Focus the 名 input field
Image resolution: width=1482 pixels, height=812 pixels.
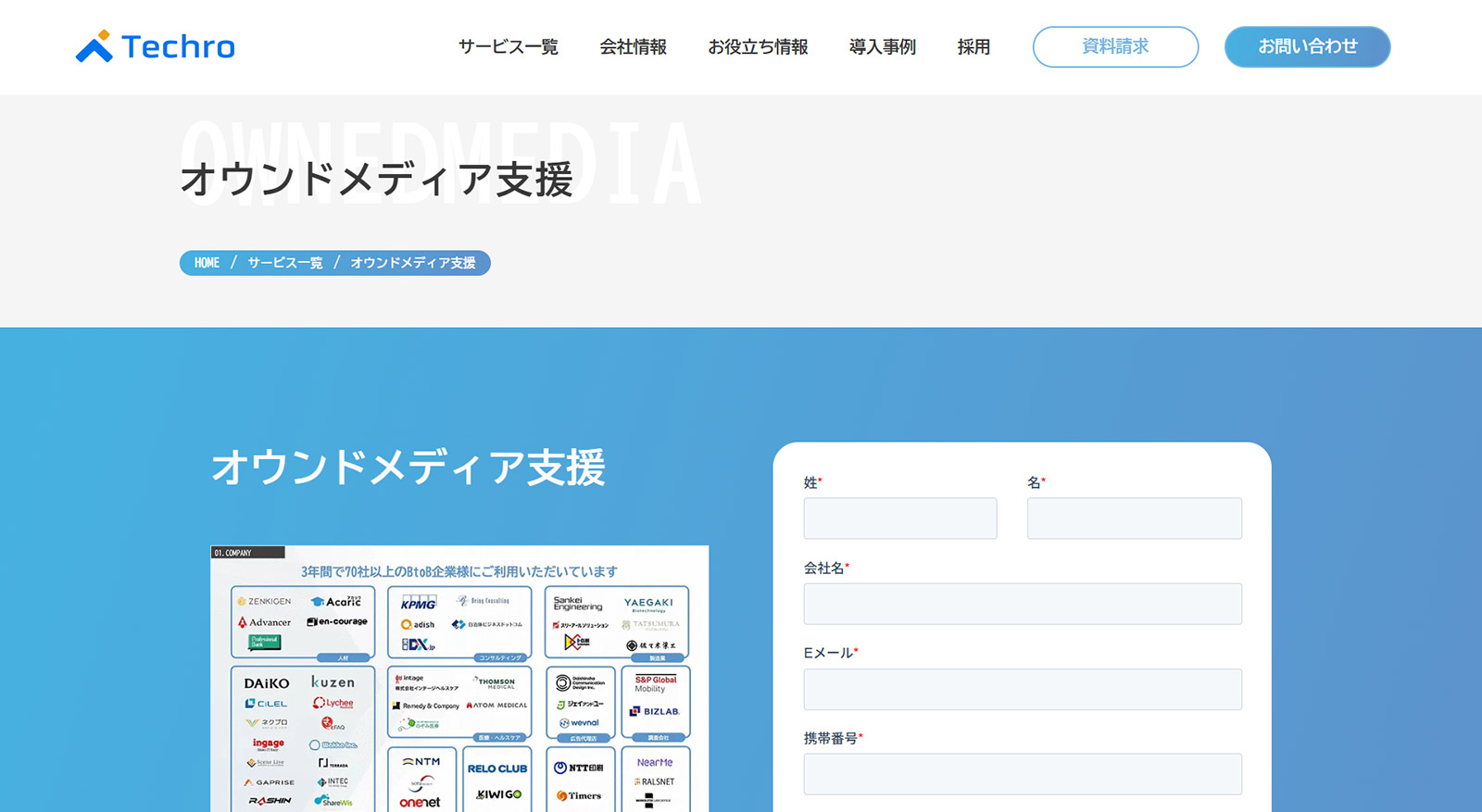pos(1135,518)
